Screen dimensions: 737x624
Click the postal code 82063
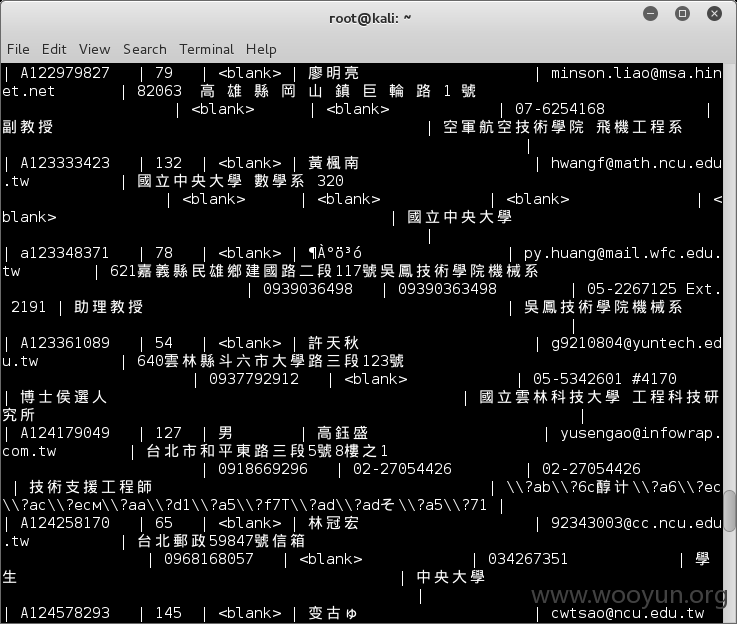159,91
